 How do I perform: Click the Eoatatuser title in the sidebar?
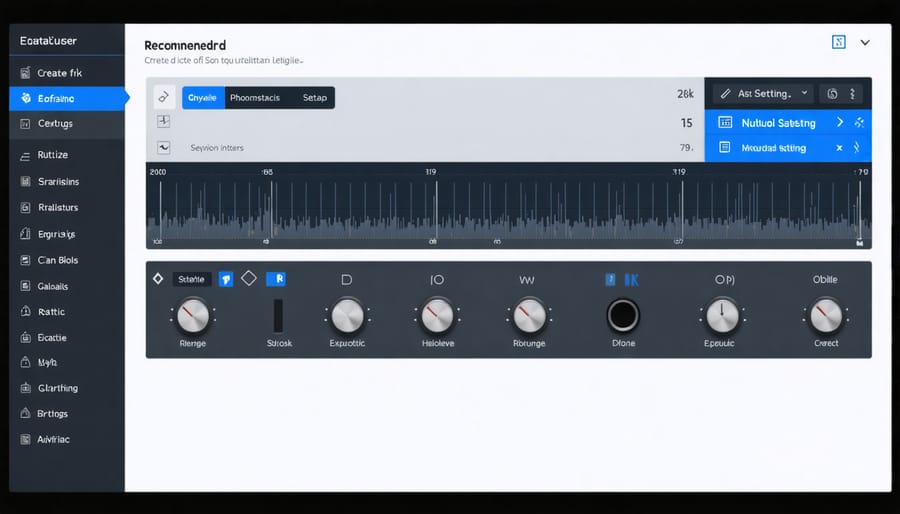(48, 41)
